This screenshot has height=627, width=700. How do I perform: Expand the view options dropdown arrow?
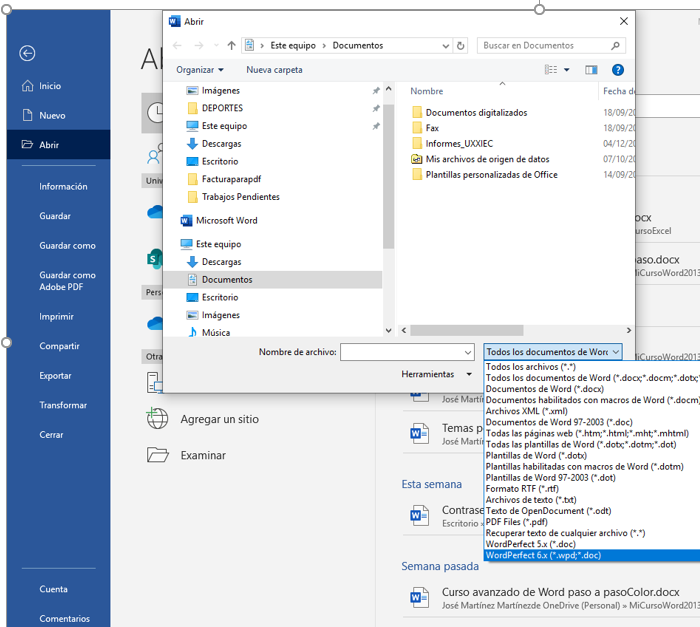pos(567,70)
